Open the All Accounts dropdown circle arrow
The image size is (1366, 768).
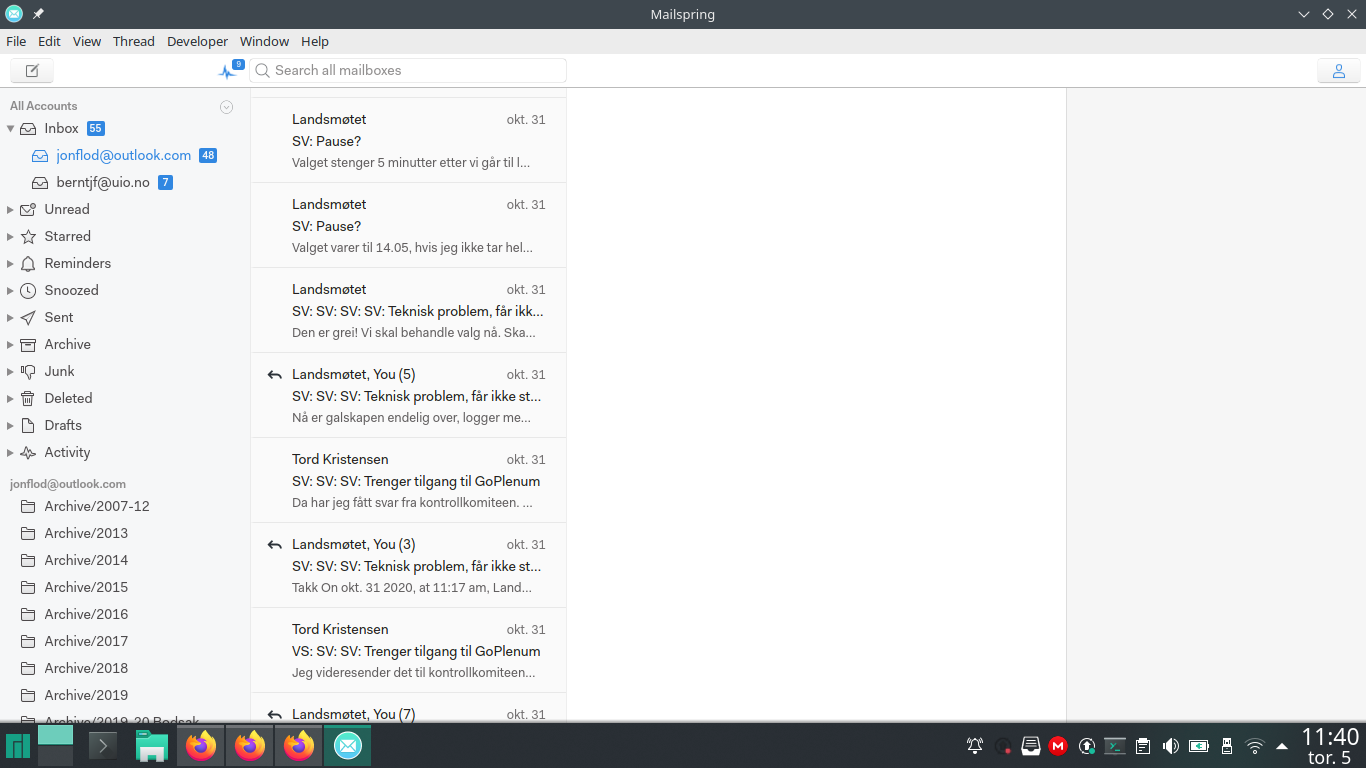[x=226, y=107]
